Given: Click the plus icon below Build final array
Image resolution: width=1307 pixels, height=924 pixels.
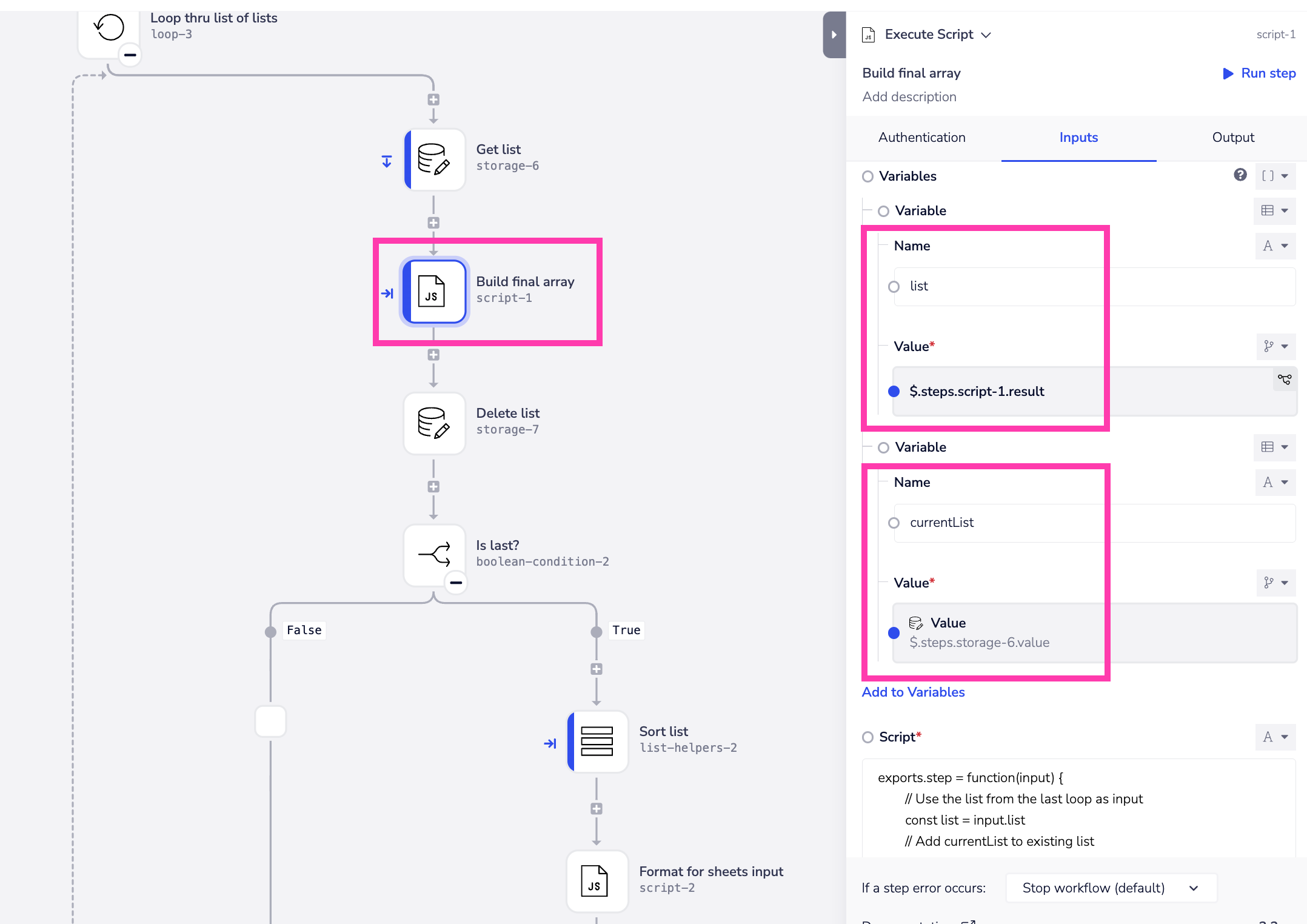Looking at the screenshot, I should tap(433, 355).
